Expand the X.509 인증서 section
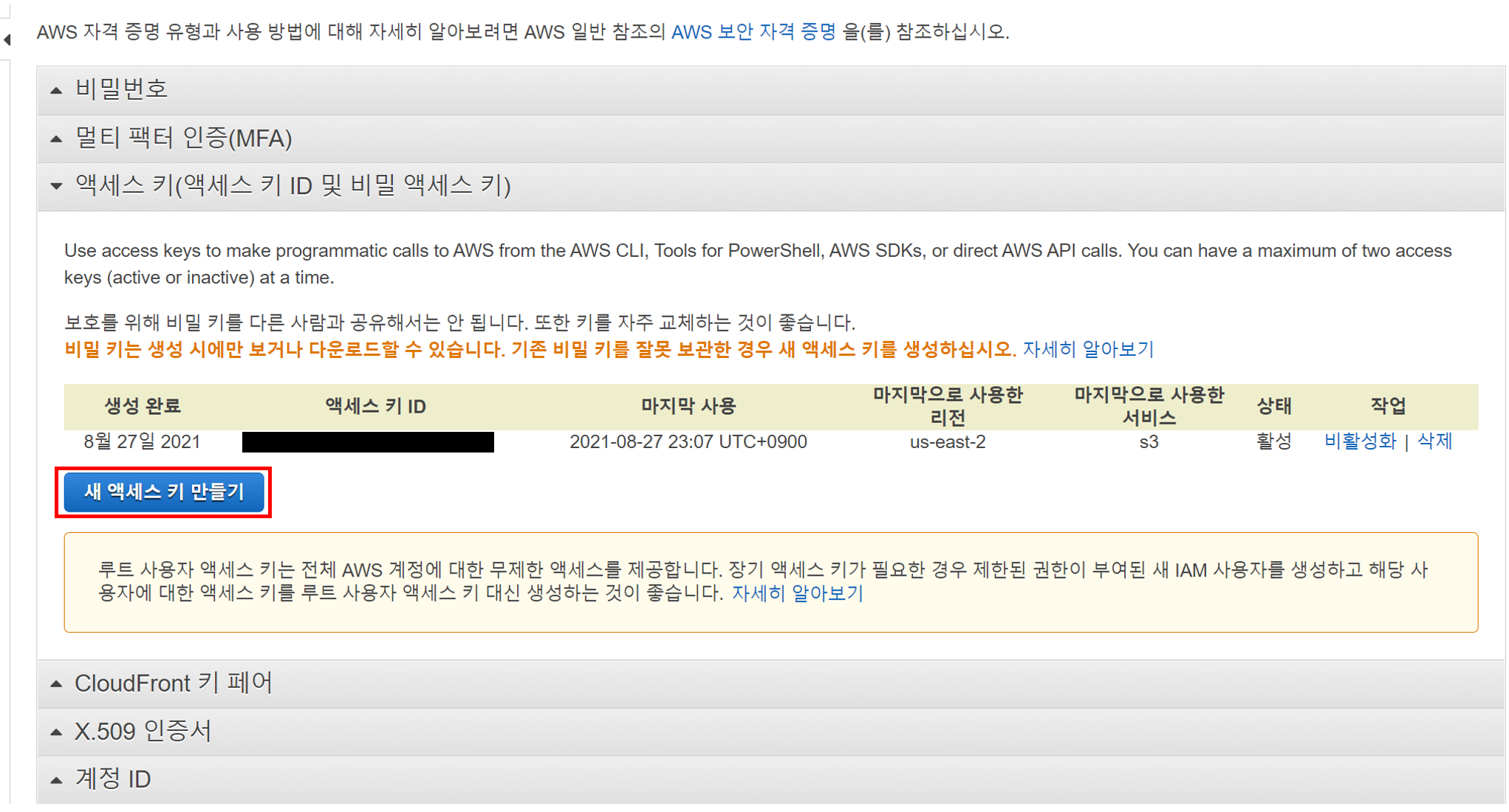The height and width of the screenshot is (812, 1509). pyautogui.click(x=143, y=731)
